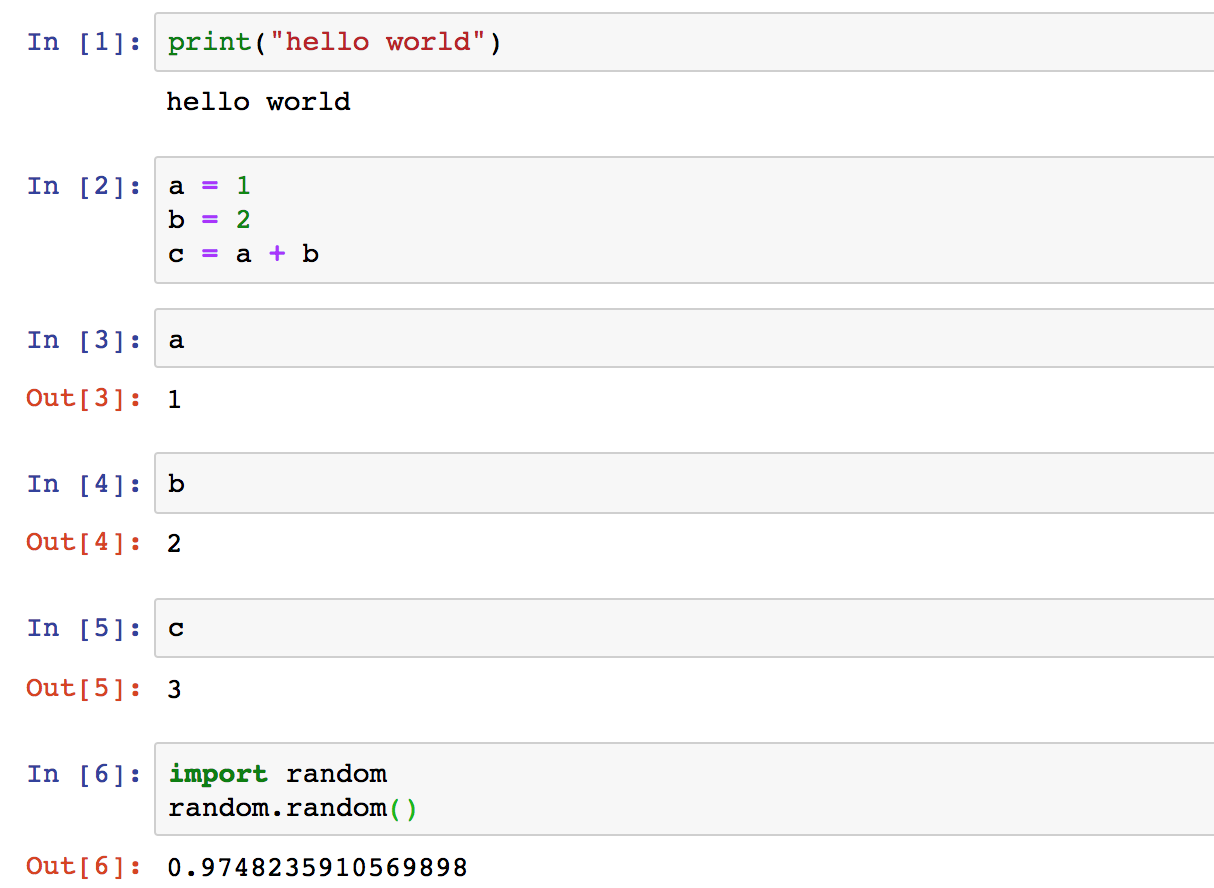Select the In [6] cell prompt

[84, 774]
